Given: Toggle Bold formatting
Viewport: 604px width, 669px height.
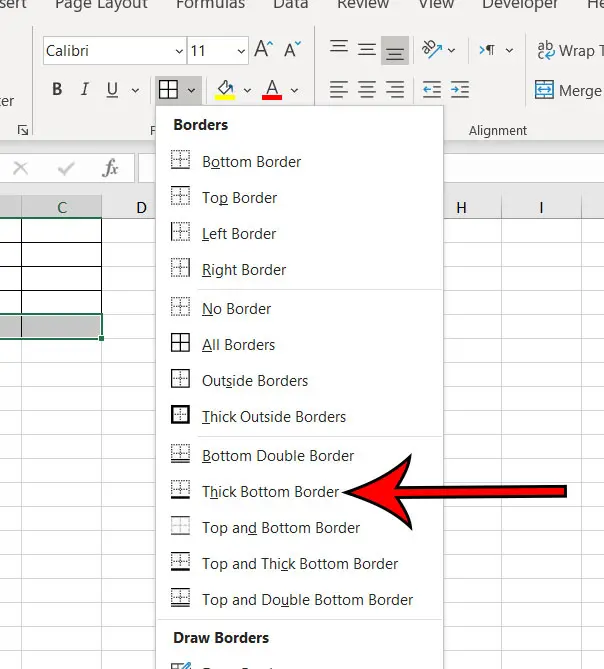Looking at the screenshot, I should tap(57, 90).
